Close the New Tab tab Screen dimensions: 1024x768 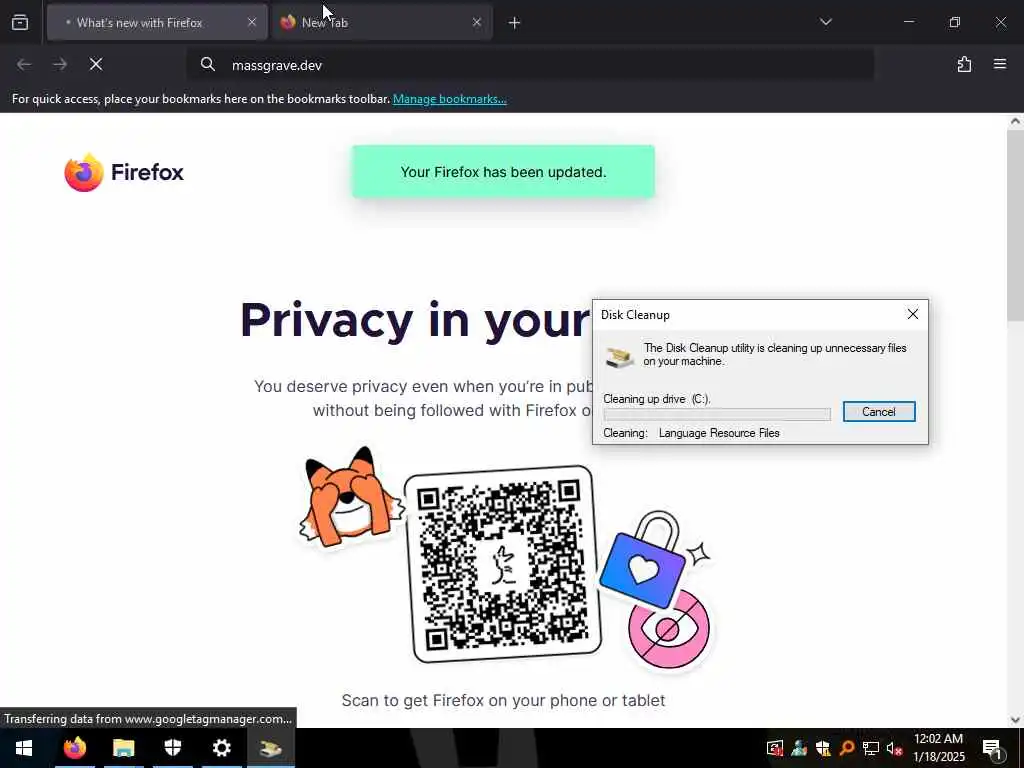[477, 23]
